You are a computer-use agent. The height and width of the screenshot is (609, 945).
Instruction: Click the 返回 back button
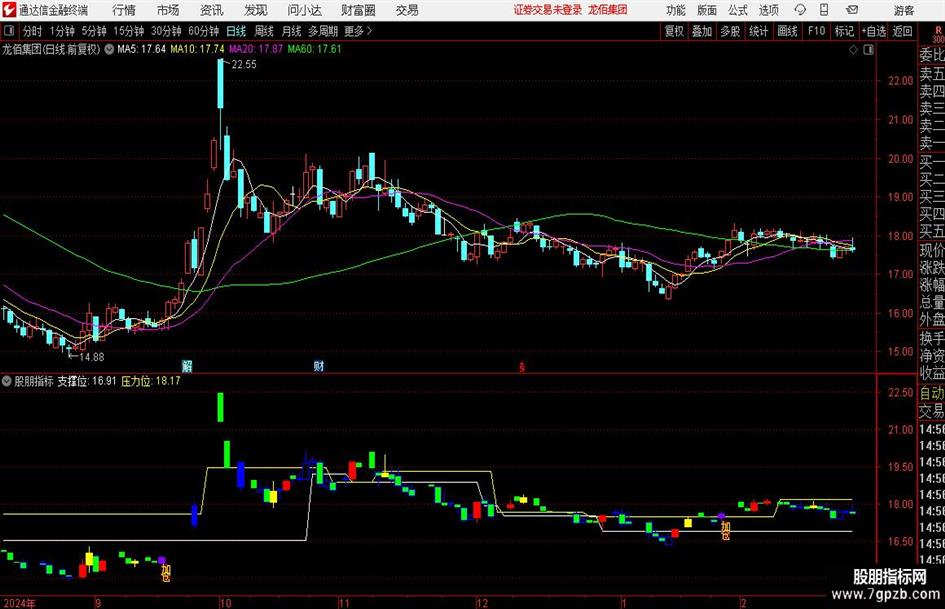[x=902, y=31]
